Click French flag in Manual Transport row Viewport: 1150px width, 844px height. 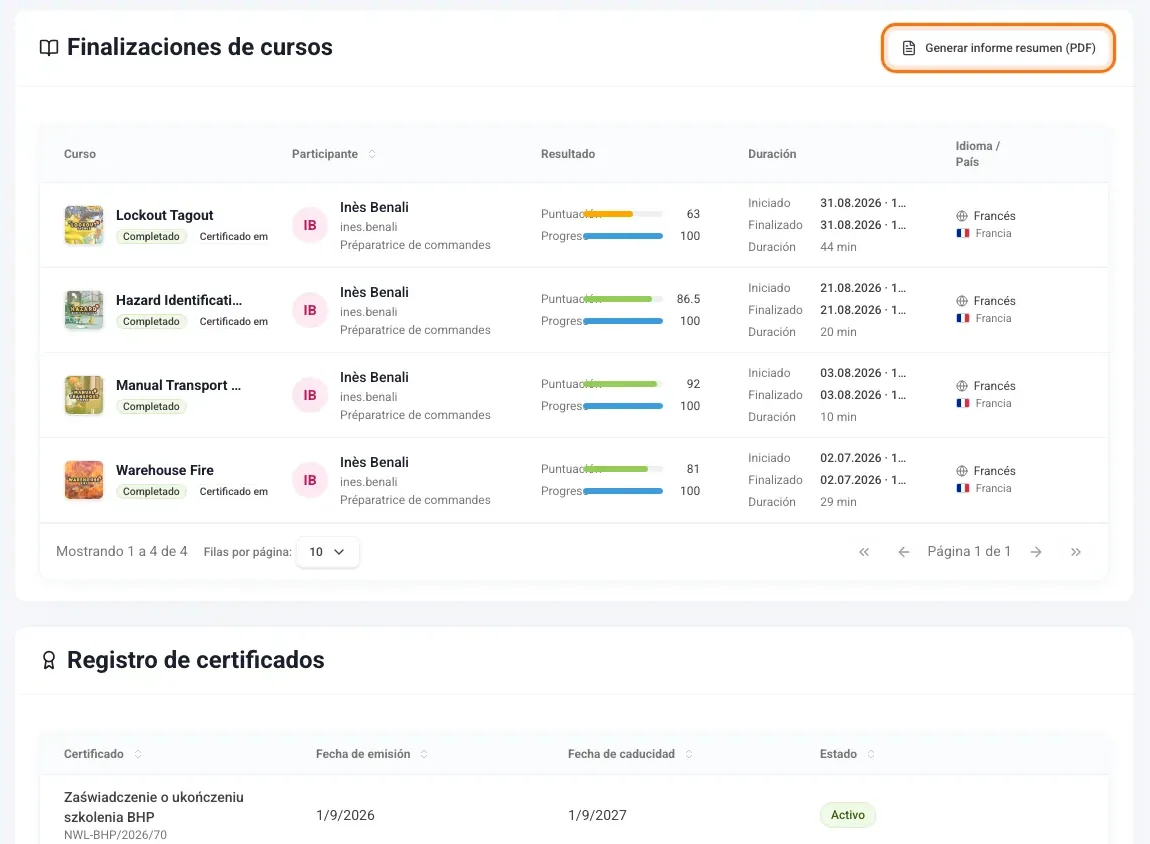pos(963,403)
